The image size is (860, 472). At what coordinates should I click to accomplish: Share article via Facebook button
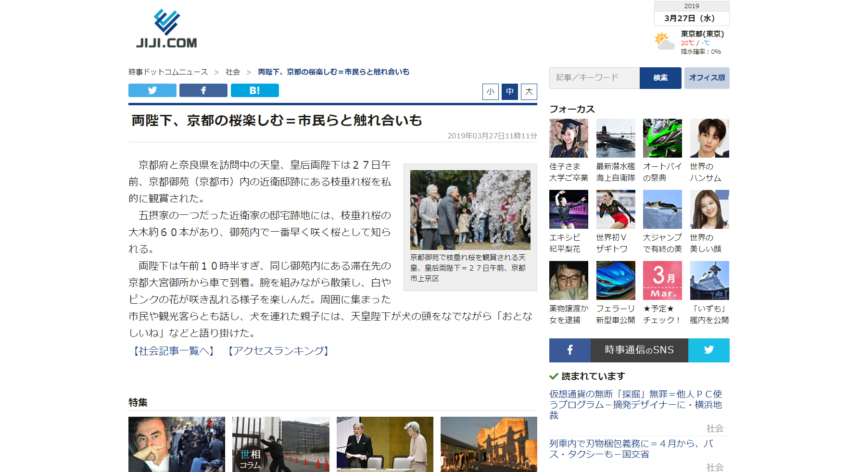point(203,90)
